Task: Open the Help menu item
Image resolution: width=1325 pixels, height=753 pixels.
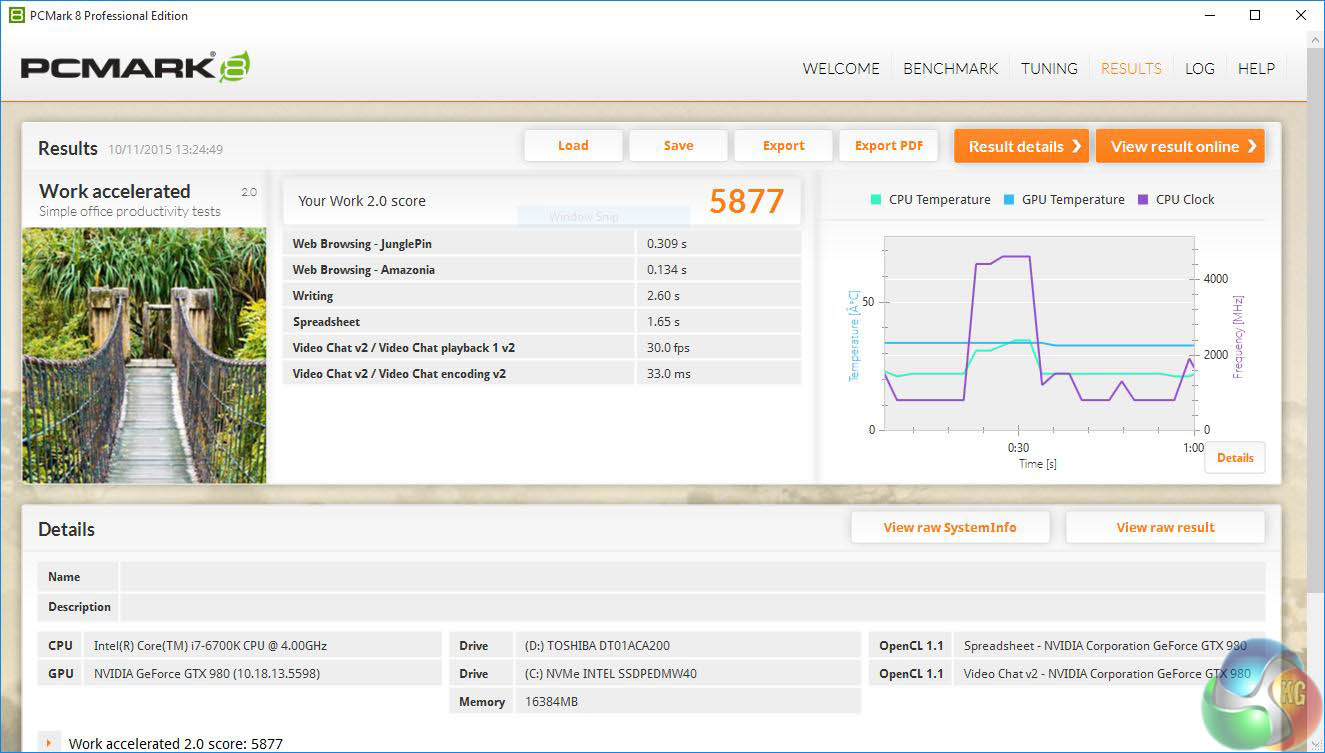Action: coord(1256,69)
